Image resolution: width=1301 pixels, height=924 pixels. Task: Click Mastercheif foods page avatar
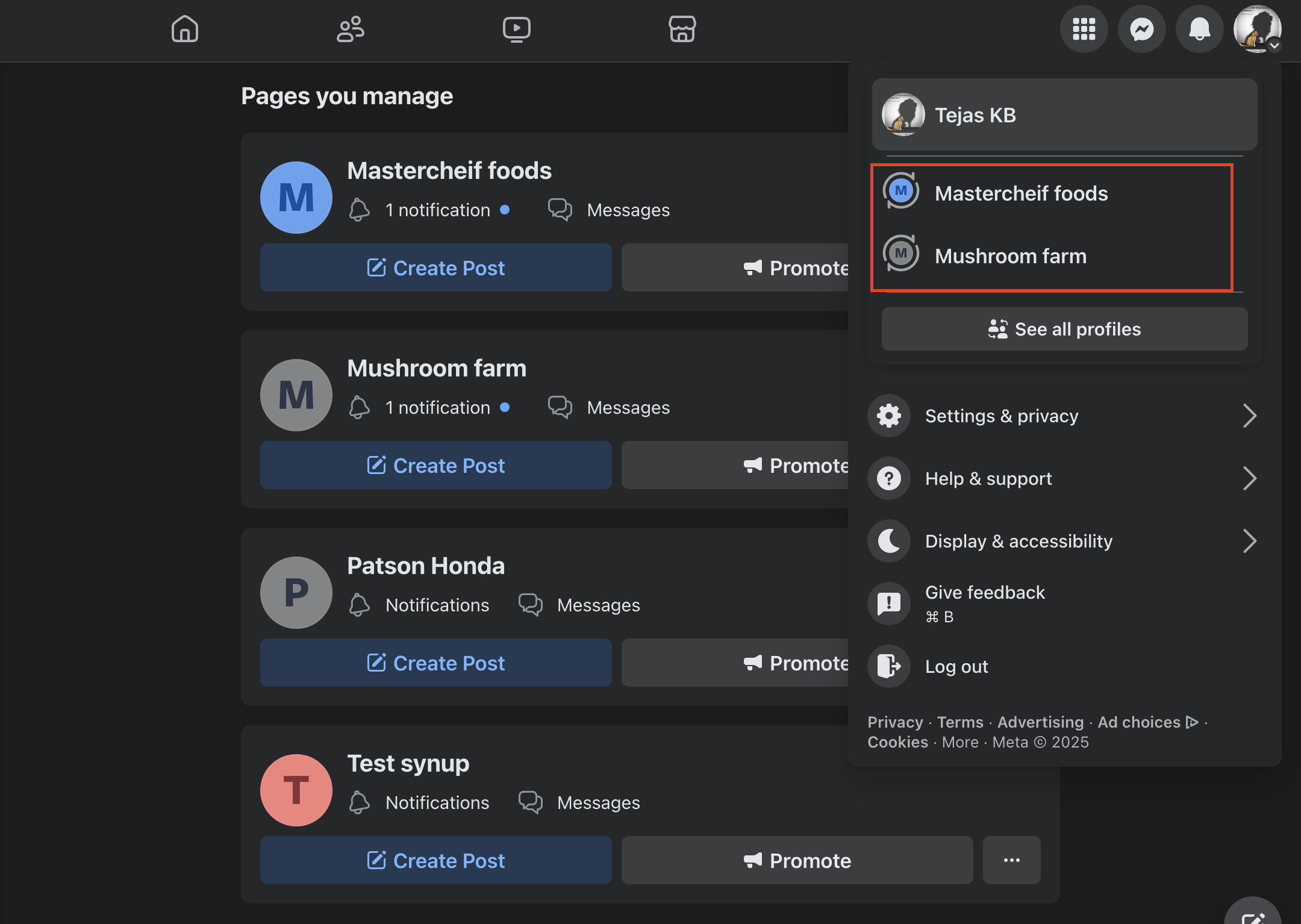click(296, 198)
